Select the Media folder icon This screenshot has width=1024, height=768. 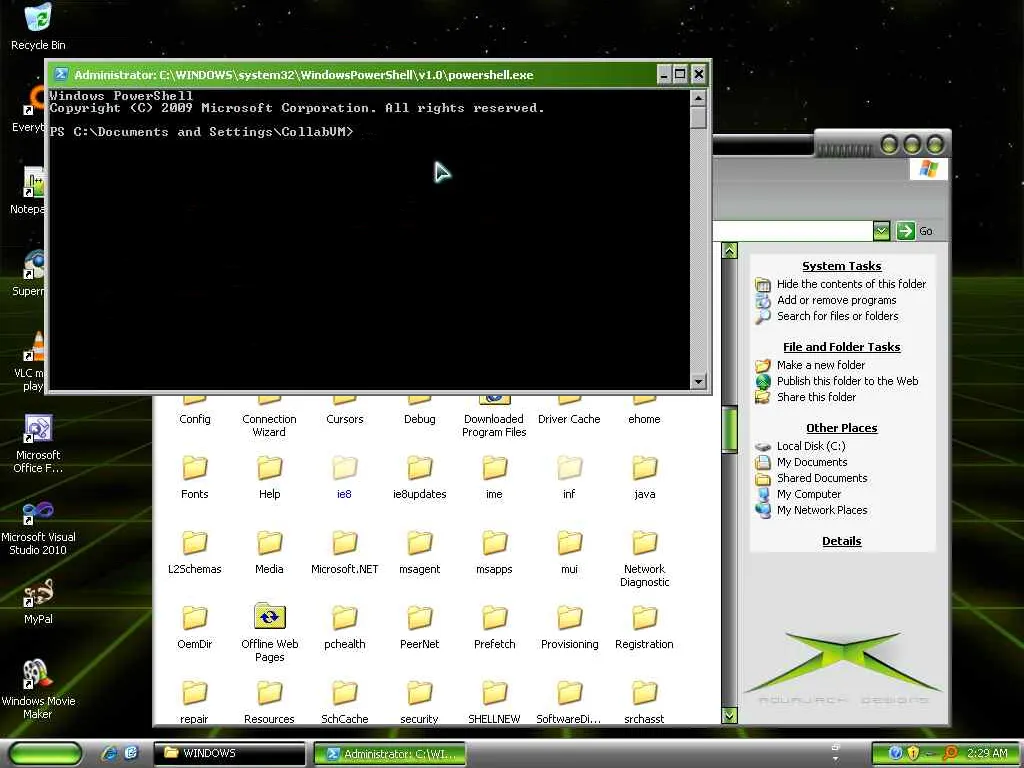pos(269,543)
